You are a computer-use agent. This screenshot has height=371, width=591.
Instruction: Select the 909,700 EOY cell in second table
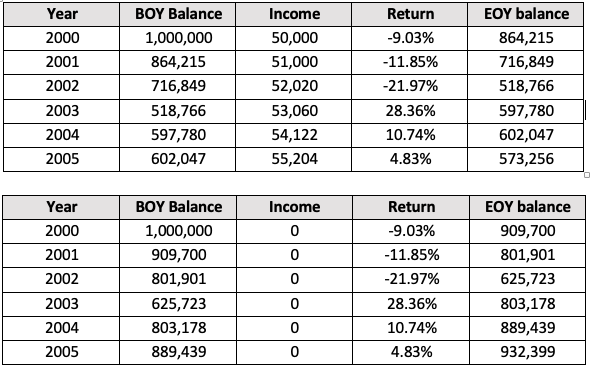pyautogui.click(x=528, y=231)
